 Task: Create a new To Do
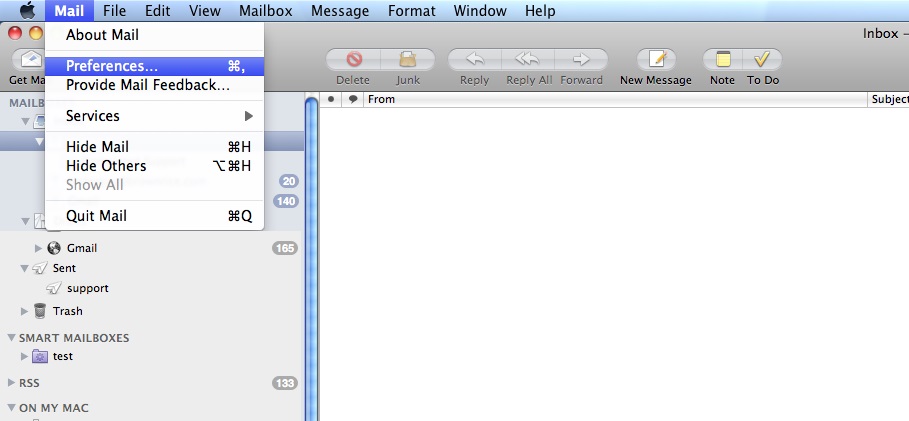(x=762, y=59)
